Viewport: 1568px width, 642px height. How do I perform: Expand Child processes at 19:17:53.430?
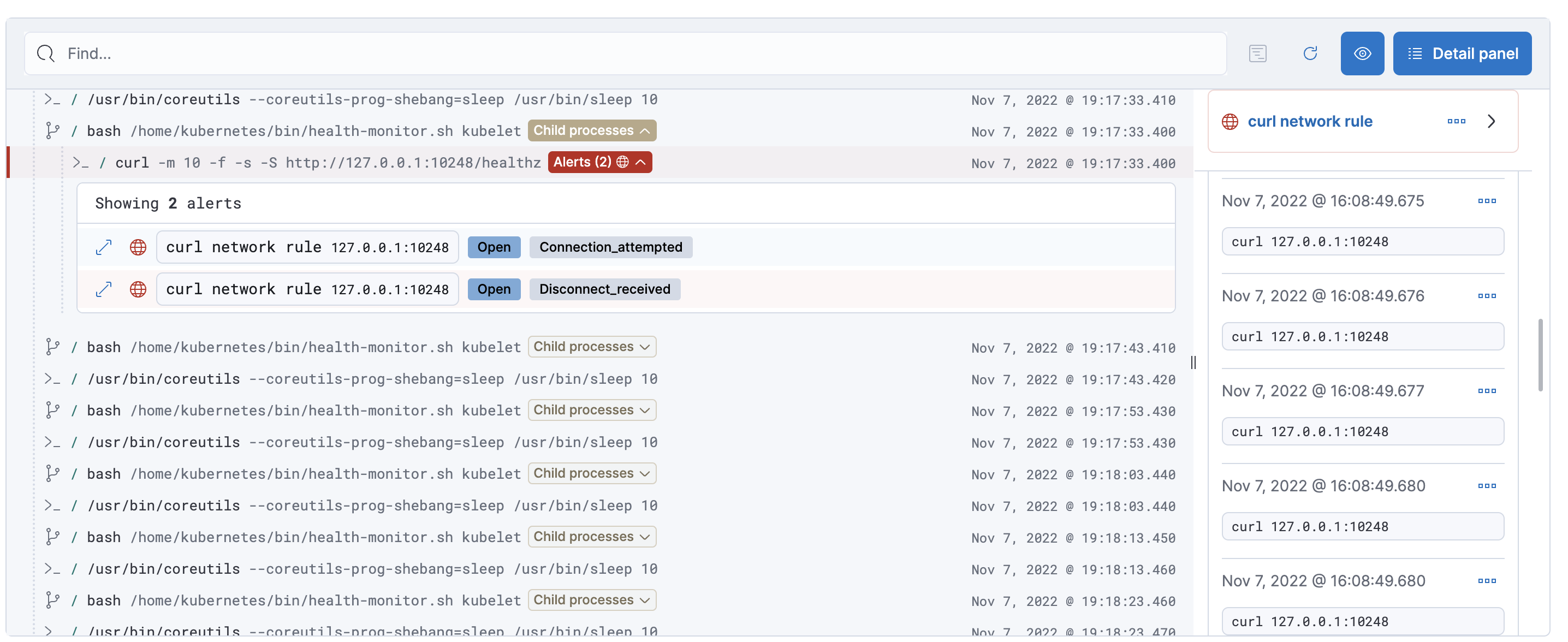click(x=592, y=410)
